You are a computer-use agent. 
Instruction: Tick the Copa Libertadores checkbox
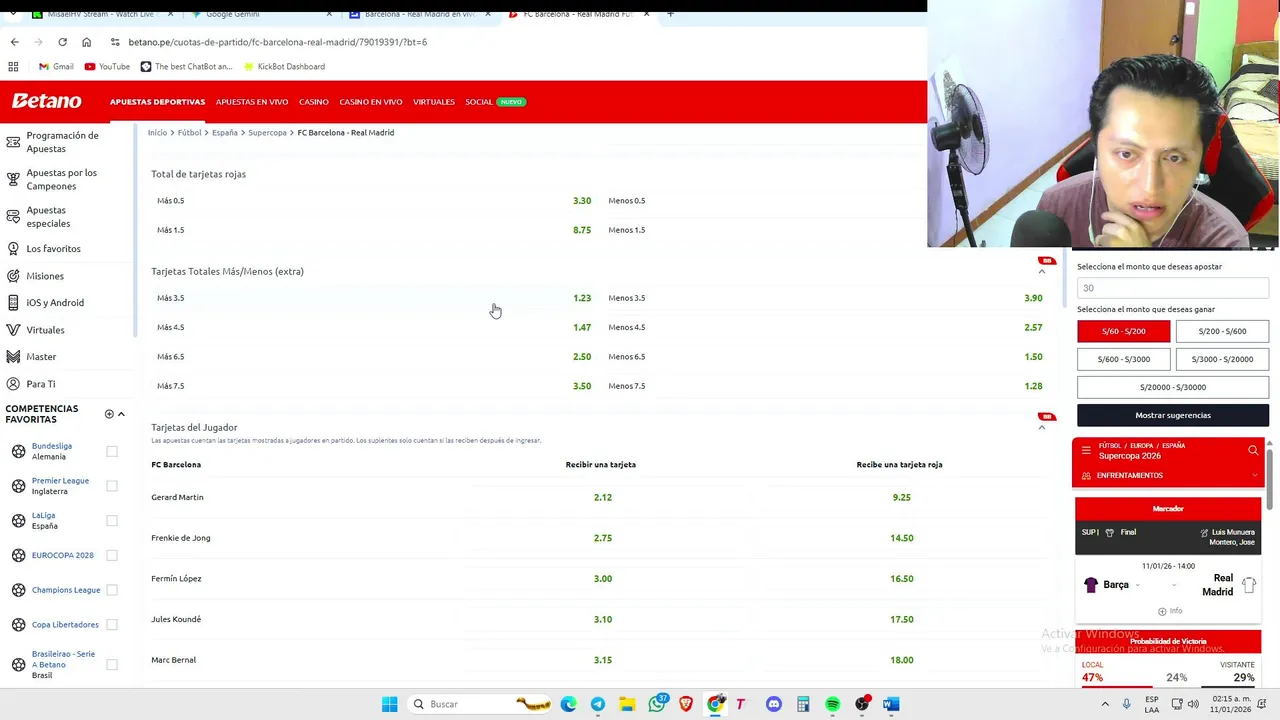(112, 624)
